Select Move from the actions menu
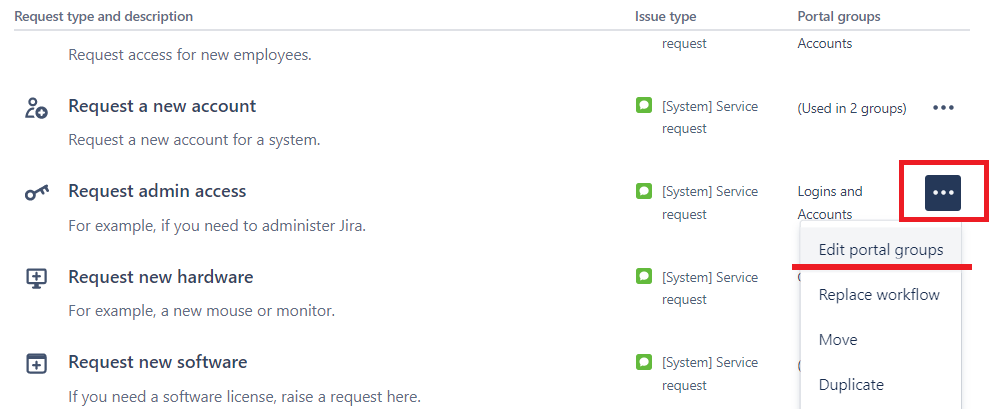This screenshot has width=999, height=409. coord(838,340)
